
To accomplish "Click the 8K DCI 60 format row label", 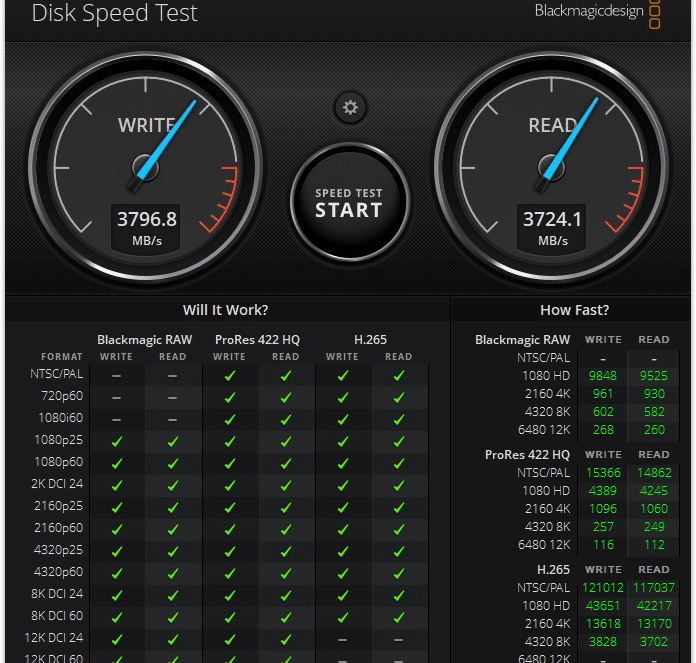I will pos(57,616).
